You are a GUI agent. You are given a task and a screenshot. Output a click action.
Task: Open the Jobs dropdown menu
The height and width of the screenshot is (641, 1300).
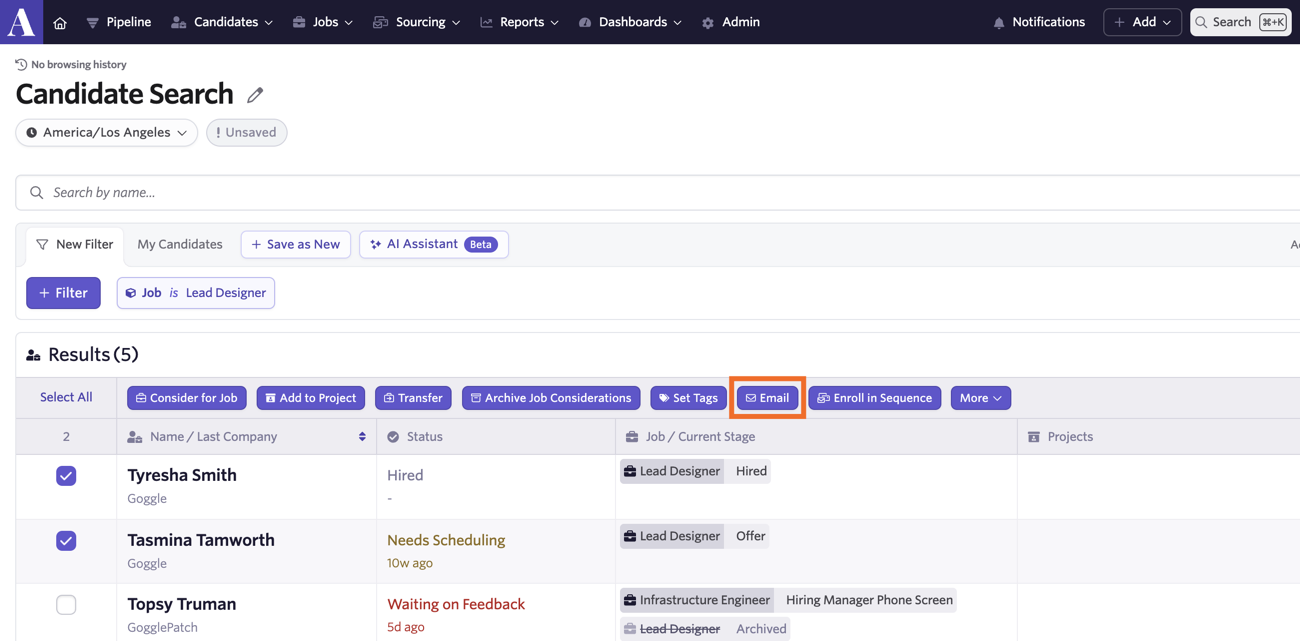(322, 22)
